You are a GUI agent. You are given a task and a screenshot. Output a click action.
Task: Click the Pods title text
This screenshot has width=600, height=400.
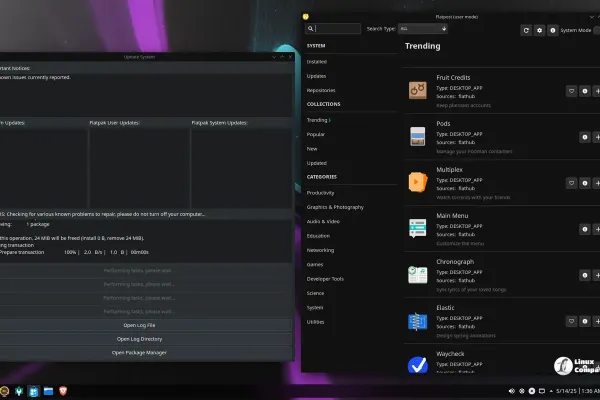pos(443,124)
